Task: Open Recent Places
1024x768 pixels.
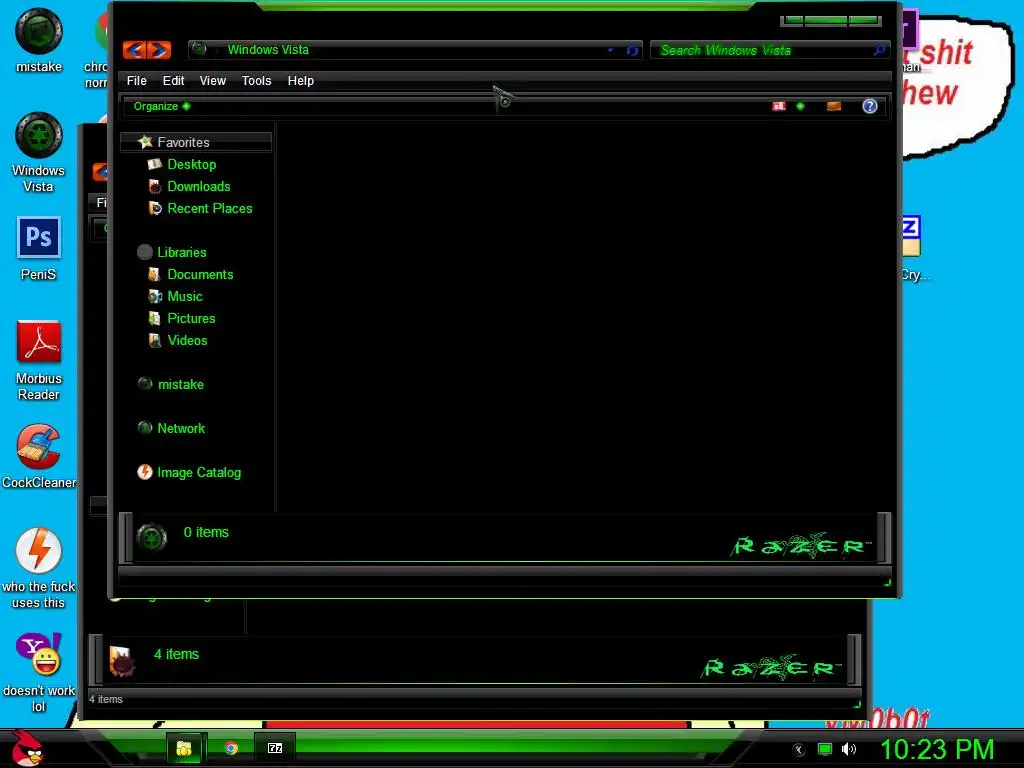Action: click(x=210, y=208)
